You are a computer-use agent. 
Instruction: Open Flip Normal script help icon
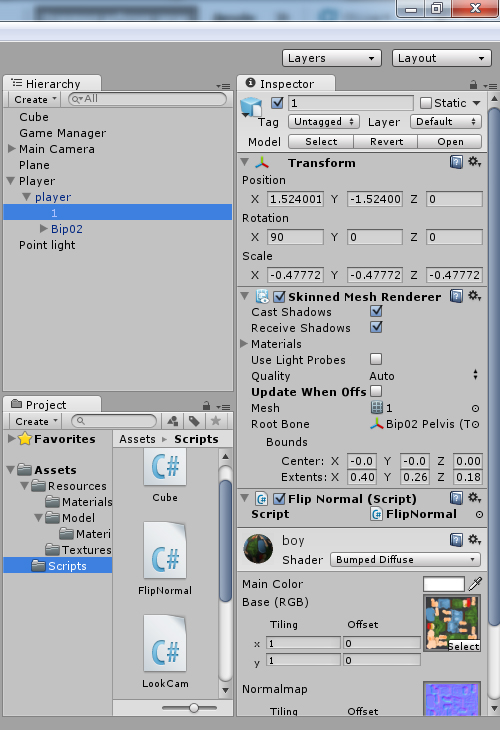click(456, 498)
